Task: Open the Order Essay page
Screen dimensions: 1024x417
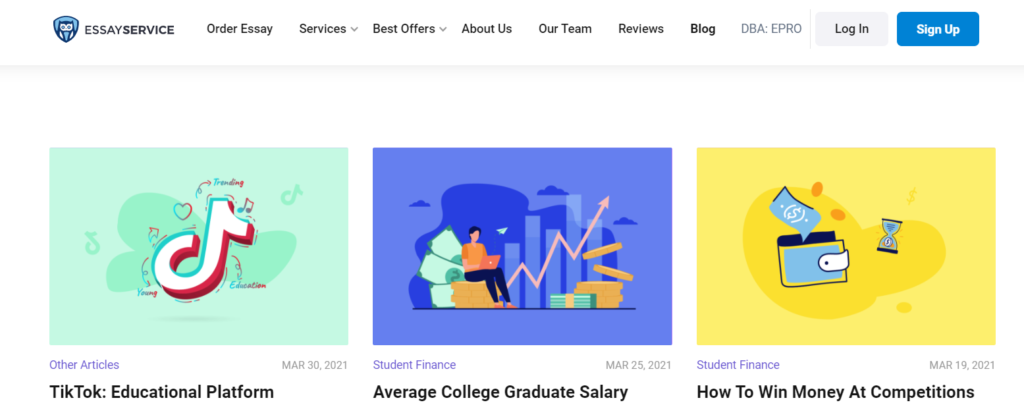Action: 240,29
